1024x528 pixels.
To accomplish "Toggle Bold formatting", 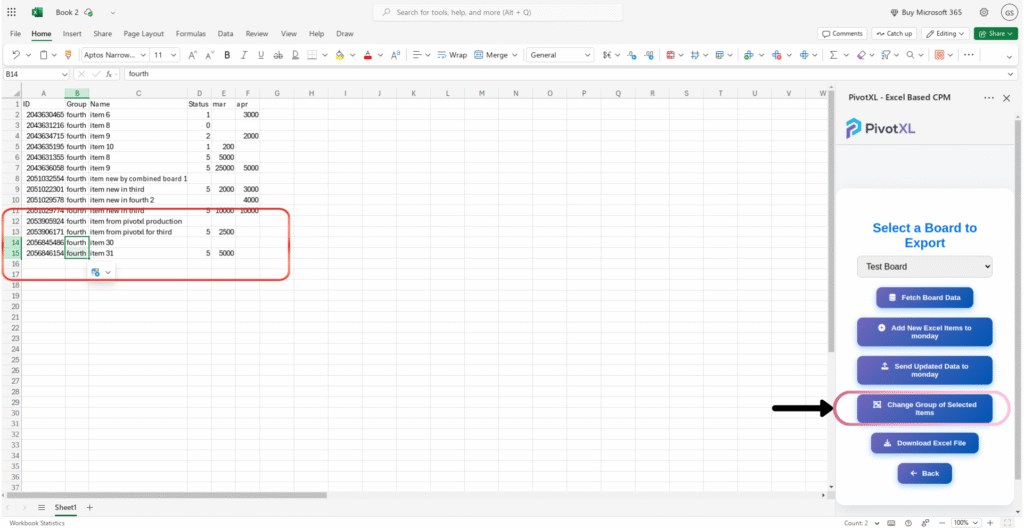I will (x=227, y=55).
